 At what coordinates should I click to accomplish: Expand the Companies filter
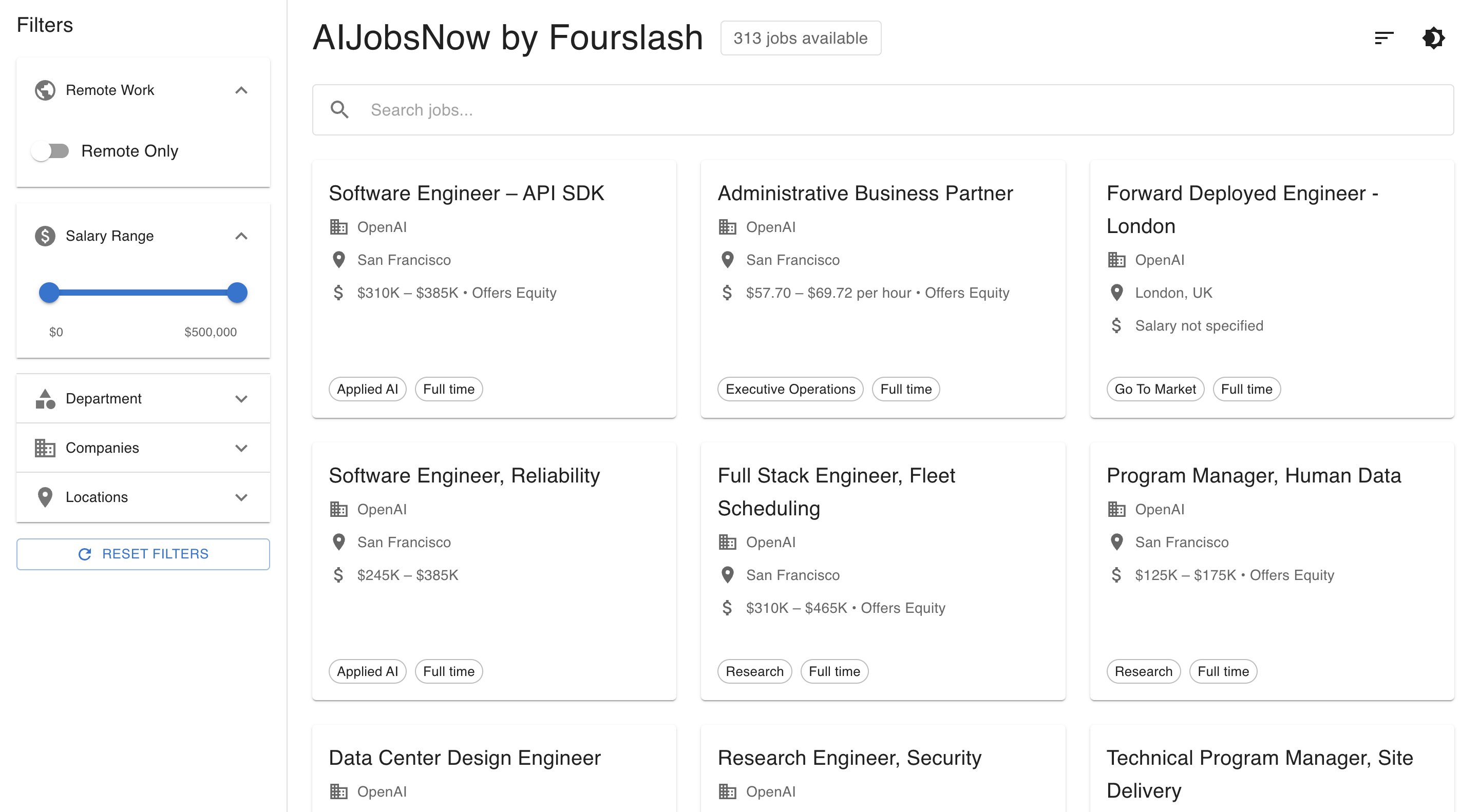pos(241,448)
